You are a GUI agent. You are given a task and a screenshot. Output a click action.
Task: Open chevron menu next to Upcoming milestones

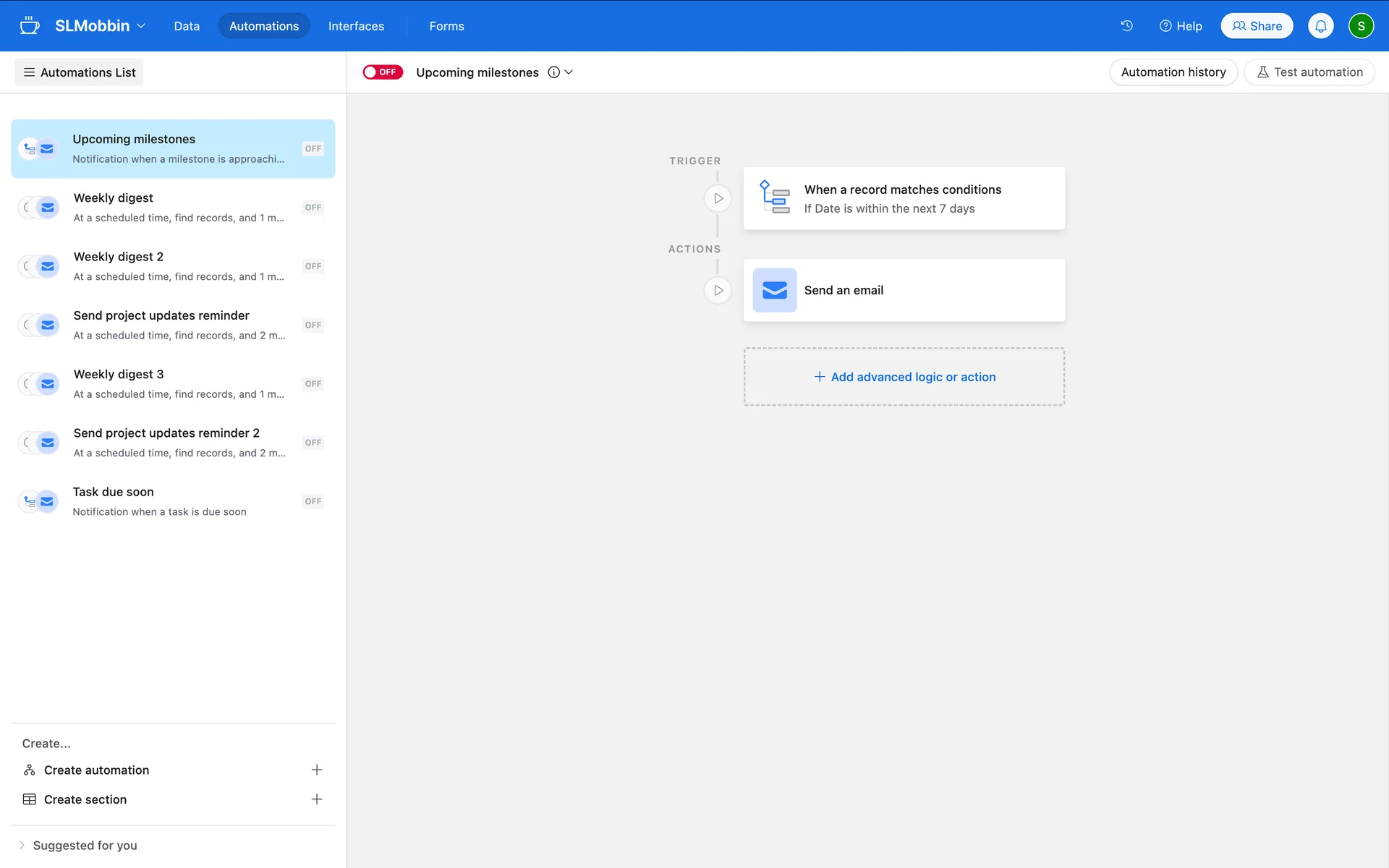(x=569, y=72)
